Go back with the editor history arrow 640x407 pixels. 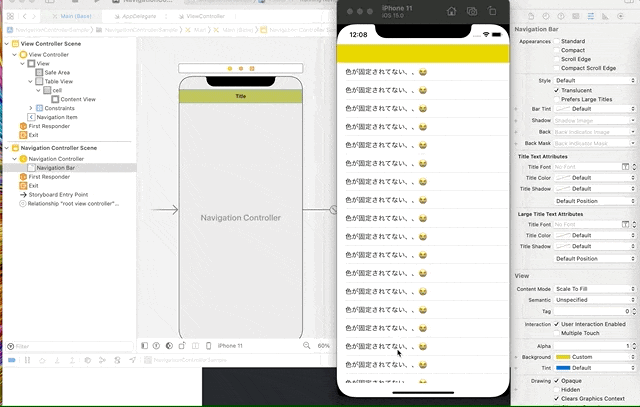pos(24,16)
